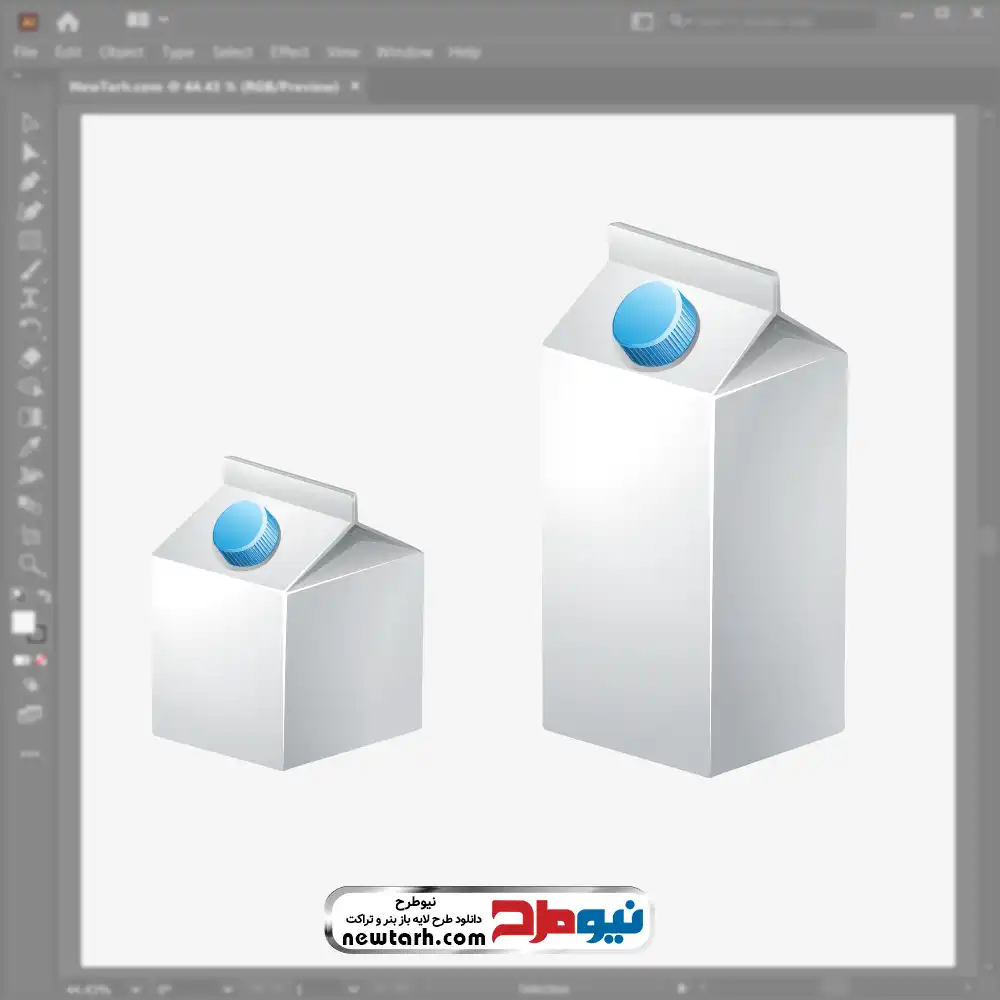The image size is (1000, 1000).
Task: Set fill to None in toolbar
Action: coord(43,661)
